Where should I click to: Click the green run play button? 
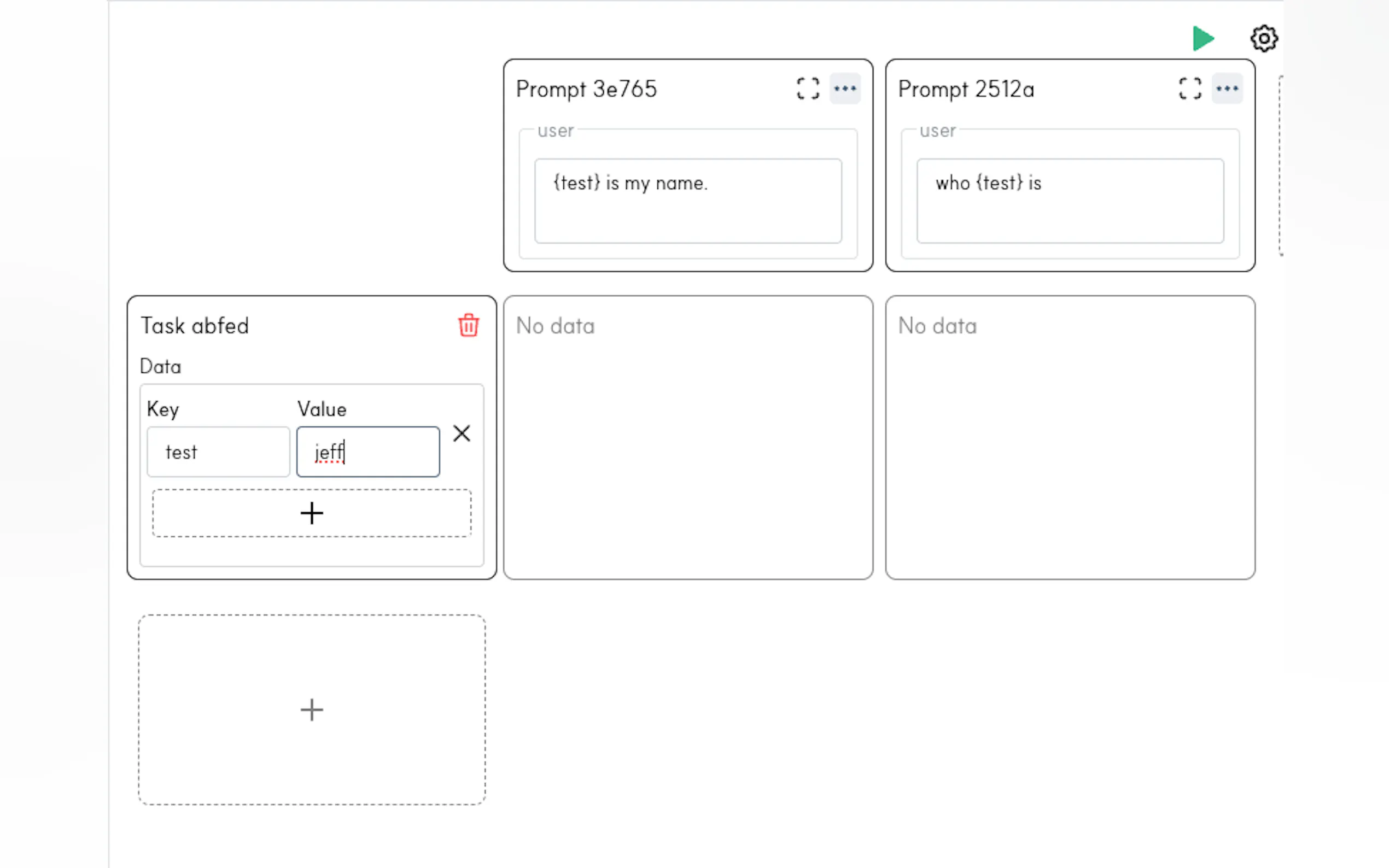coord(1203,38)
